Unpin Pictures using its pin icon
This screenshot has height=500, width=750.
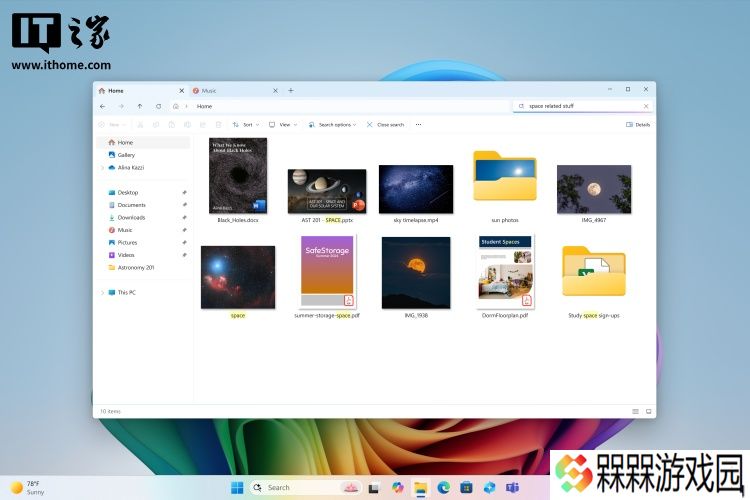tap(185, 243)
